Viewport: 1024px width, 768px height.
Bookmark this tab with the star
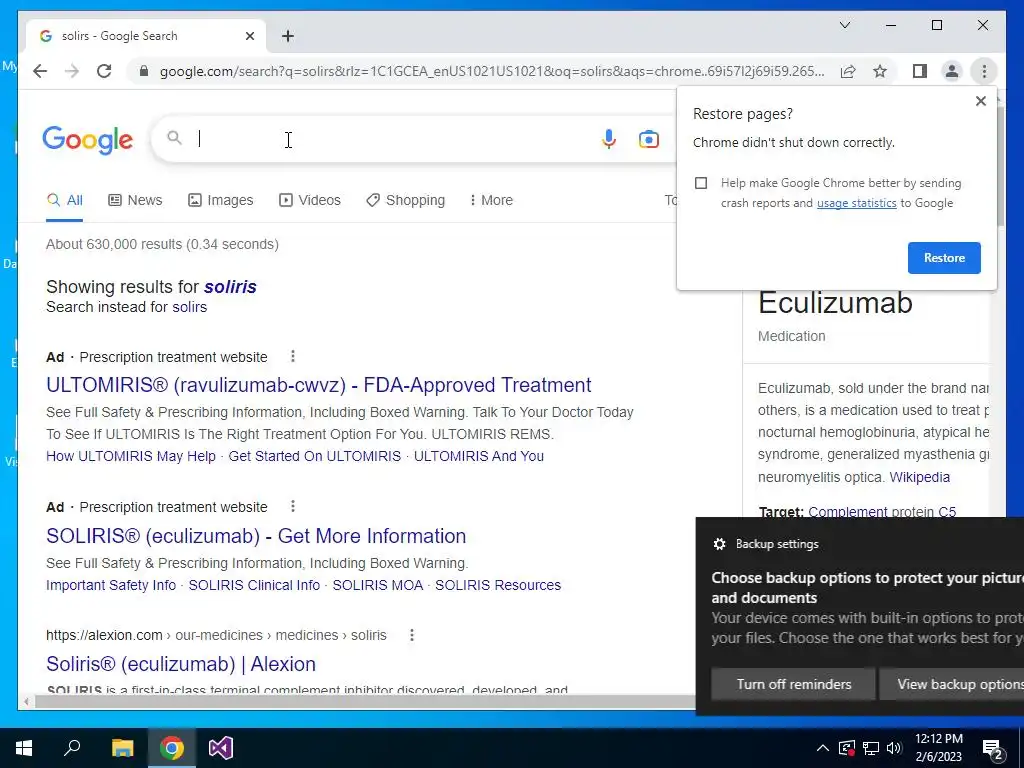(880, 71)
